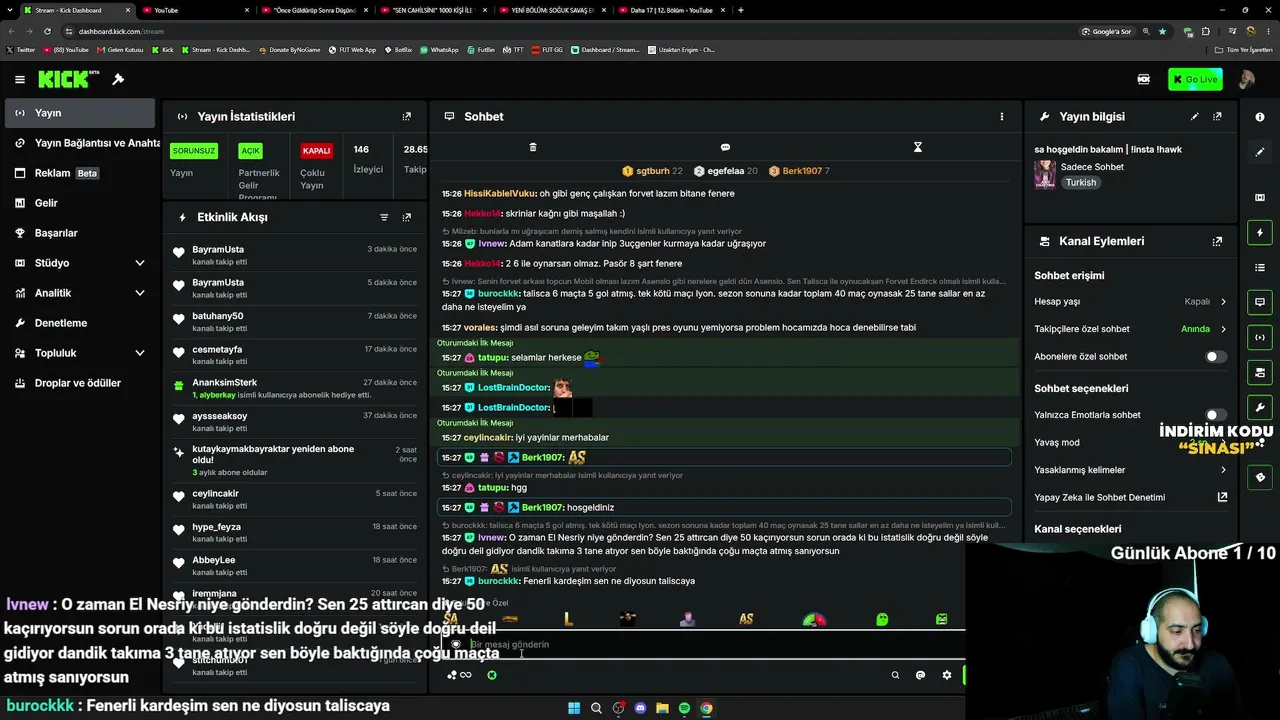
Task: Click the Sadece Sohbet category thumbnail
Action: 1045,175
